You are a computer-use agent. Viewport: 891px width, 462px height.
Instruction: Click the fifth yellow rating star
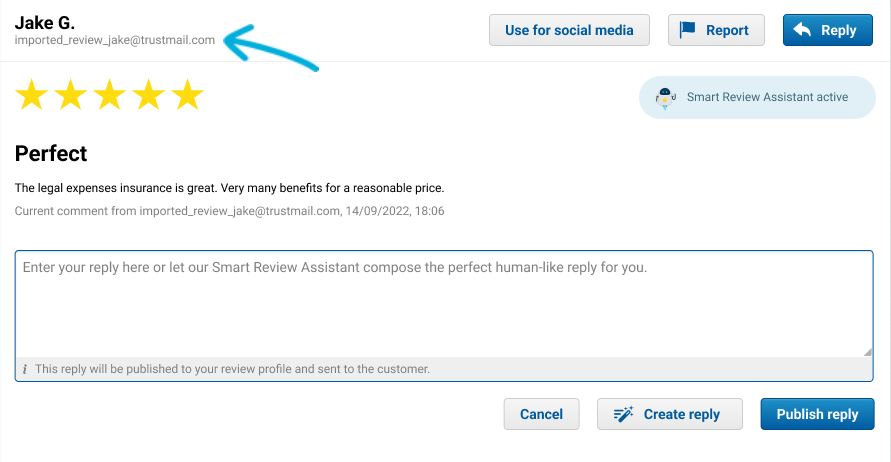[188, 94]
